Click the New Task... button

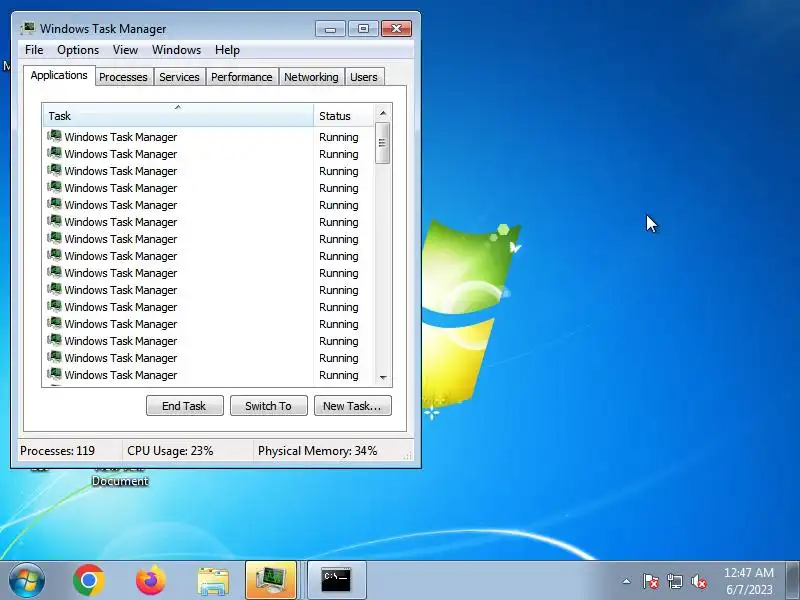pos(353,406)
